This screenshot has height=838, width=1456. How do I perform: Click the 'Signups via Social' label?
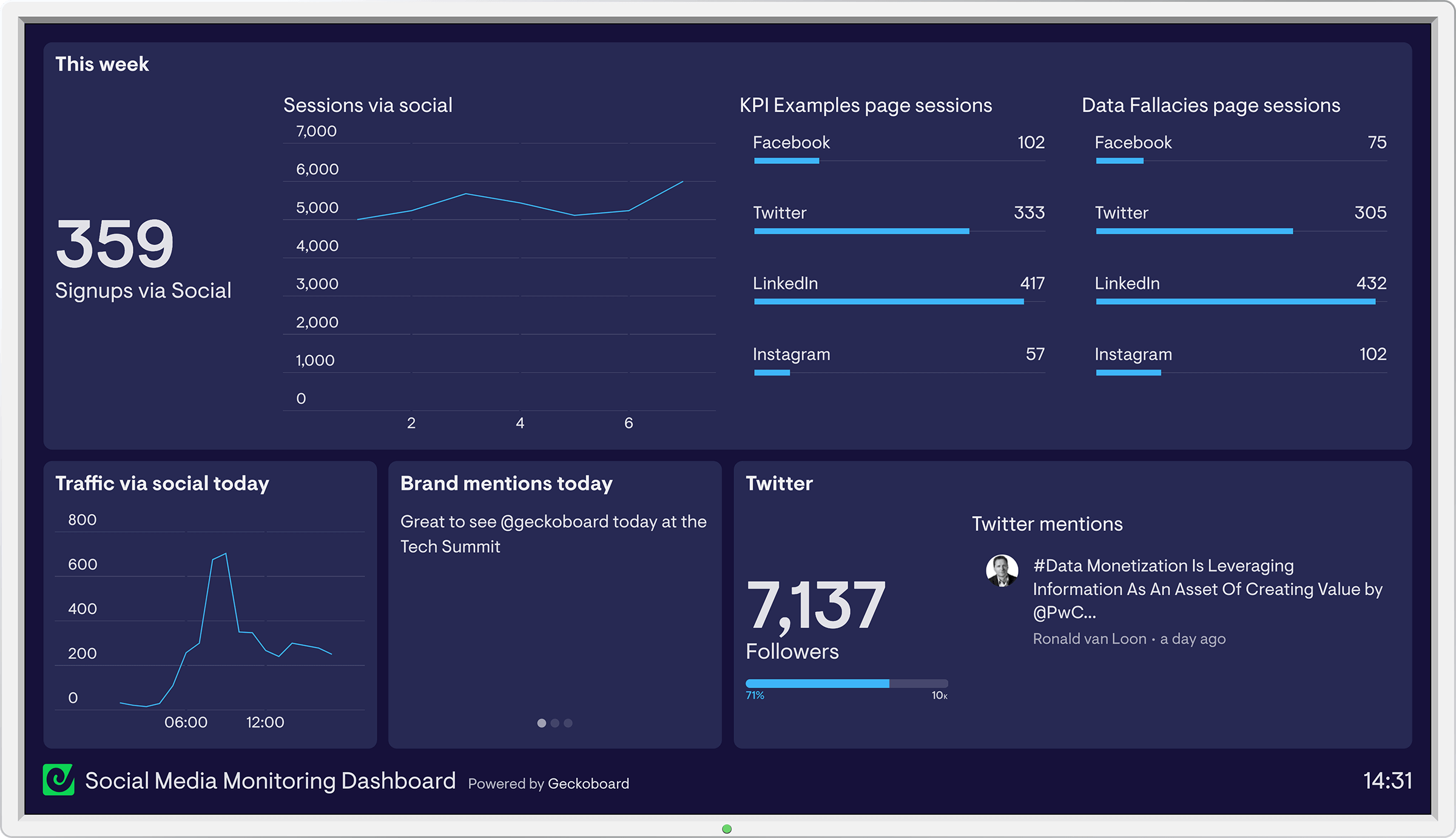pos(143,291)
